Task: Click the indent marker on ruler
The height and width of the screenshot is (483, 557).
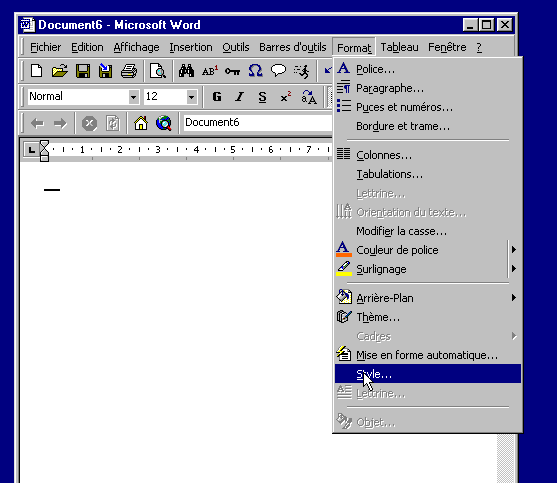Action: click(x=44, y=151)
